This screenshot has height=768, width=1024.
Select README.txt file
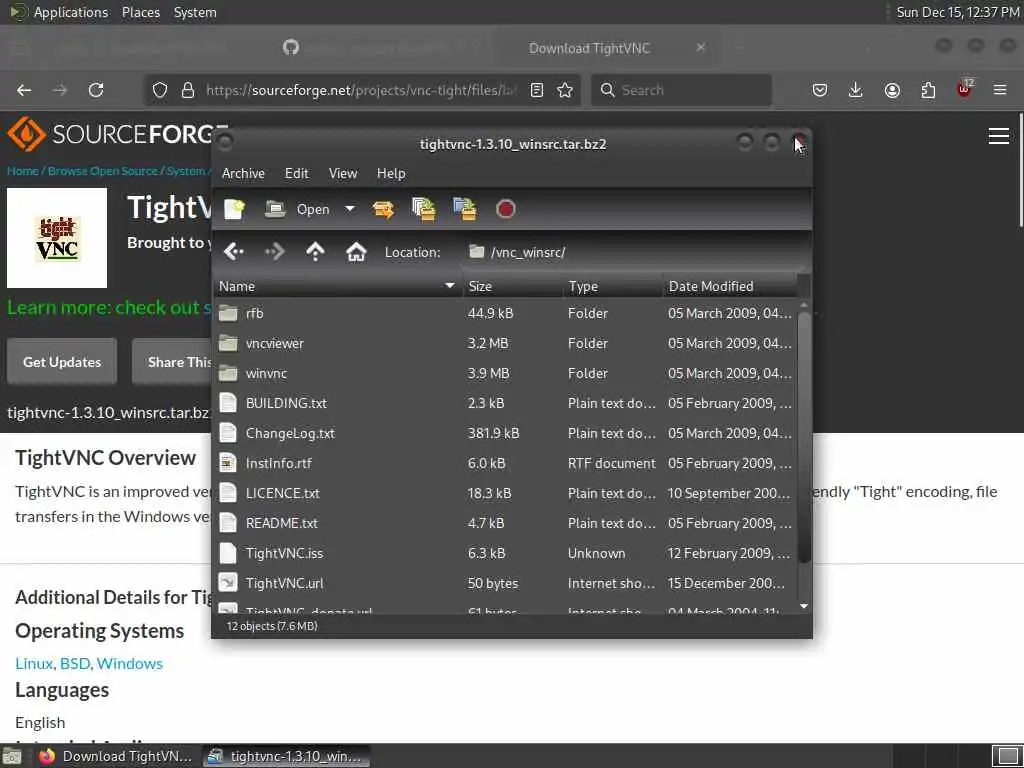click(x=505, y=524)
